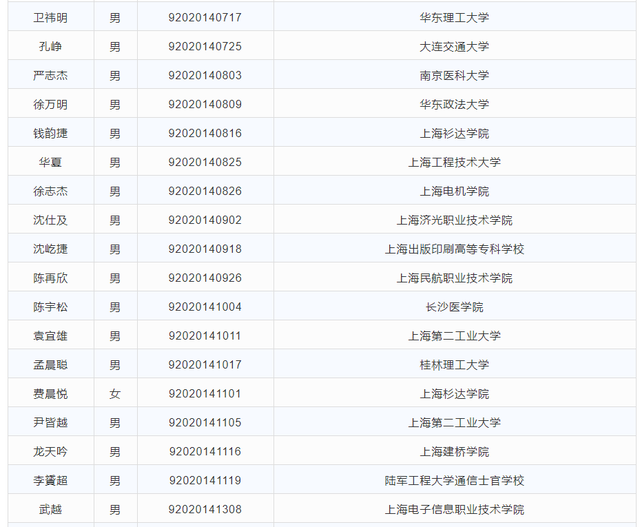Select the ID cell 92020140809
This screenshot has height=527, width=640.
coord(205,105)
